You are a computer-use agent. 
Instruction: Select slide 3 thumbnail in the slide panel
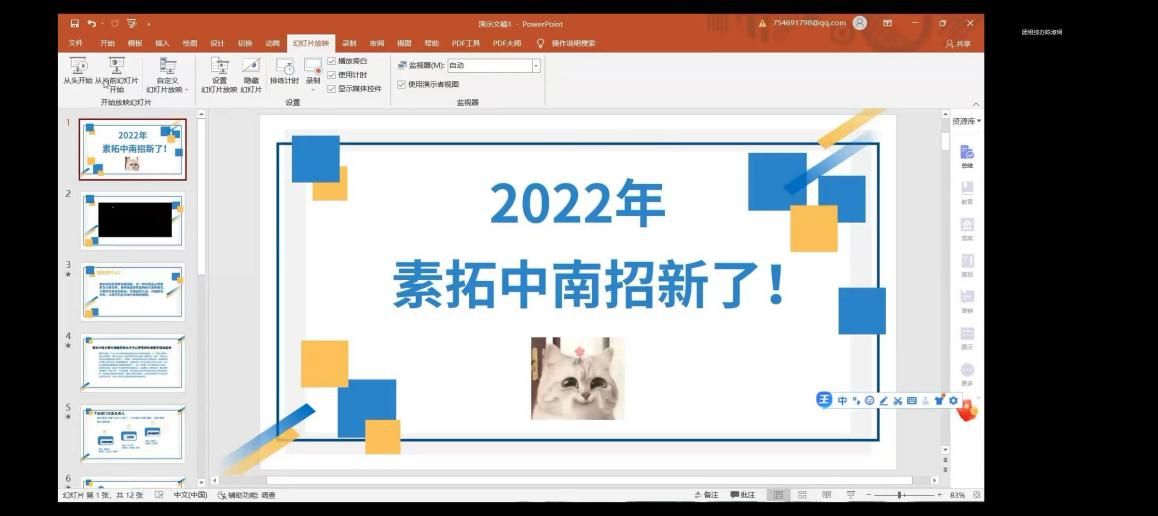click(132, 291)
